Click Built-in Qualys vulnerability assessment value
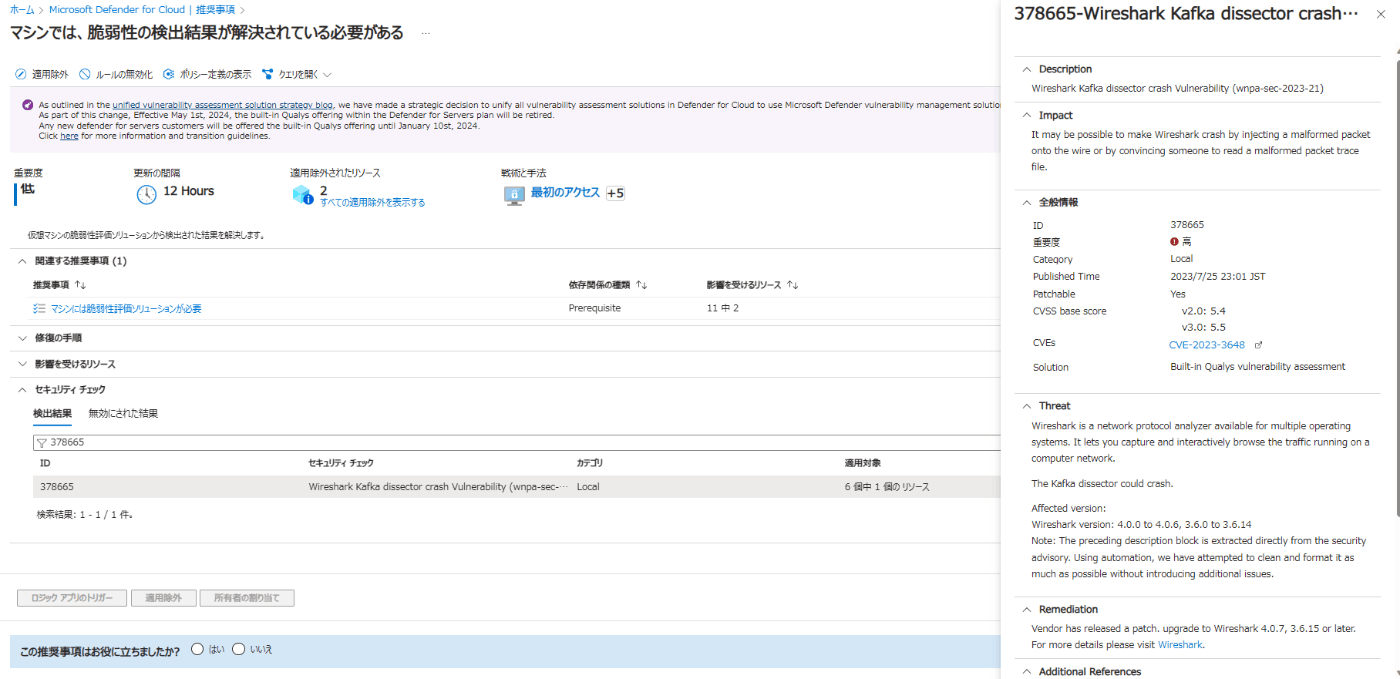 pos(1258,367)
